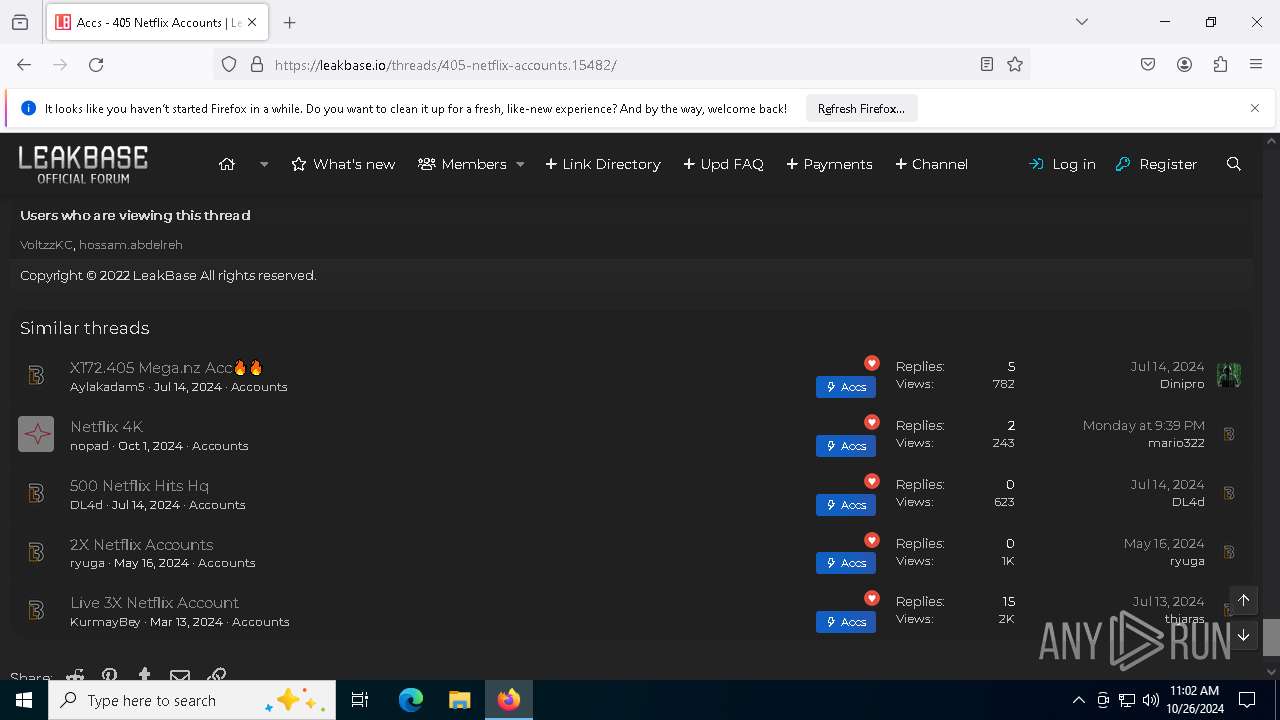Screen dimensions: 1280x720
Task: Open the Windows Start menu
Action: pos(24,700)
